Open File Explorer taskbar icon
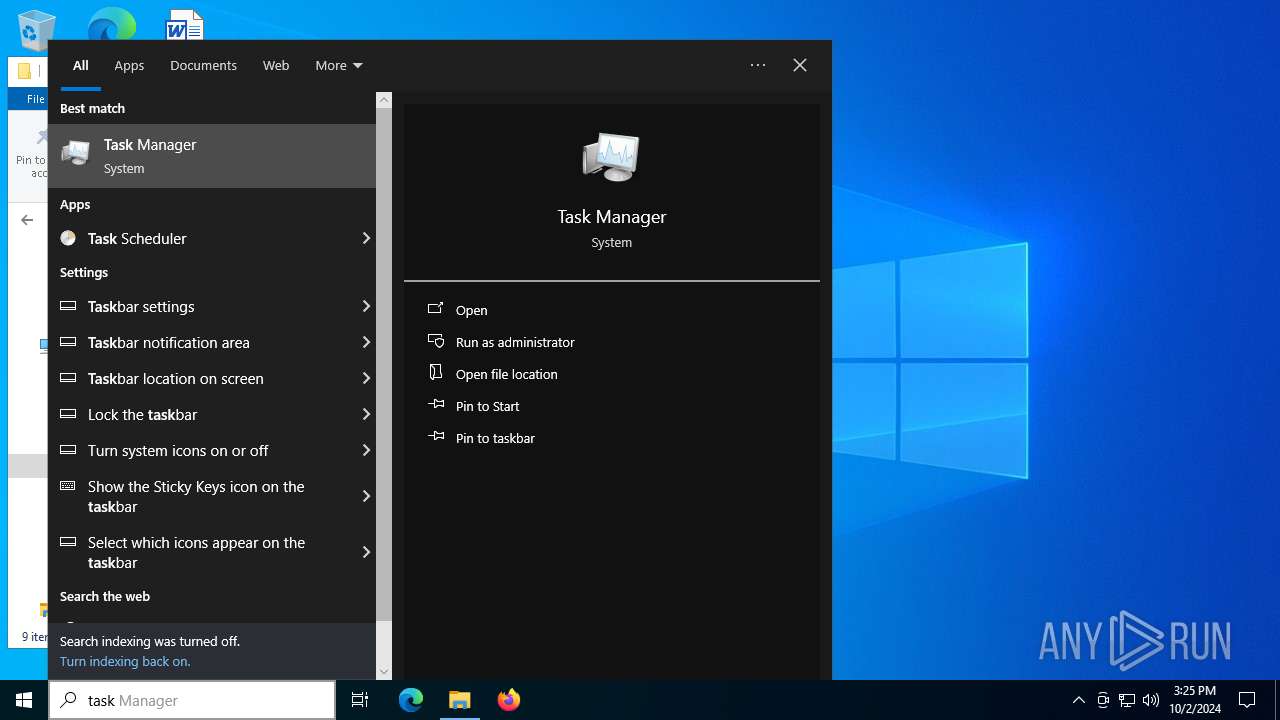The height and width of the screenshot is (720, 1280). [x=460, y=700]
